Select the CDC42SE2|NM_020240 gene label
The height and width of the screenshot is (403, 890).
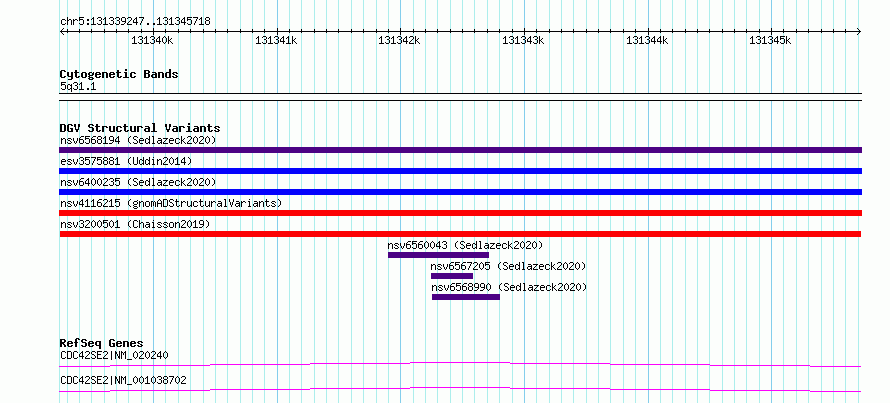point(114,355)
